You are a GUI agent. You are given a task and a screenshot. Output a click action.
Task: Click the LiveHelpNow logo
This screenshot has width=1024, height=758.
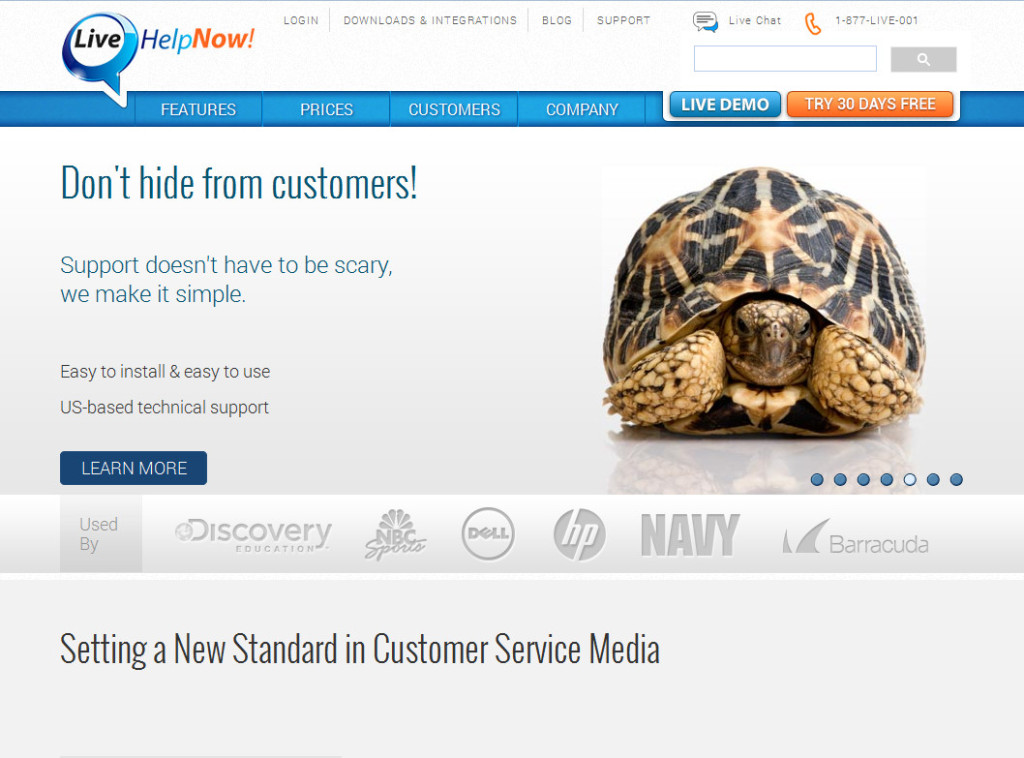point(157,55)
